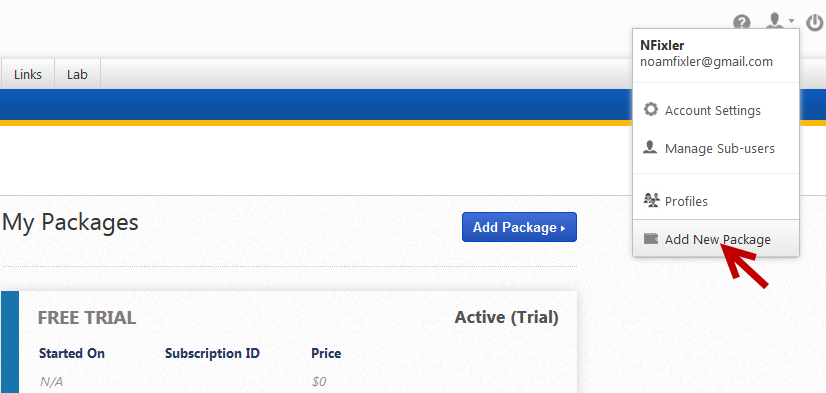Click the help question mark icon
This screenshot has width=826, height=393.
click(x=742, y=23)
